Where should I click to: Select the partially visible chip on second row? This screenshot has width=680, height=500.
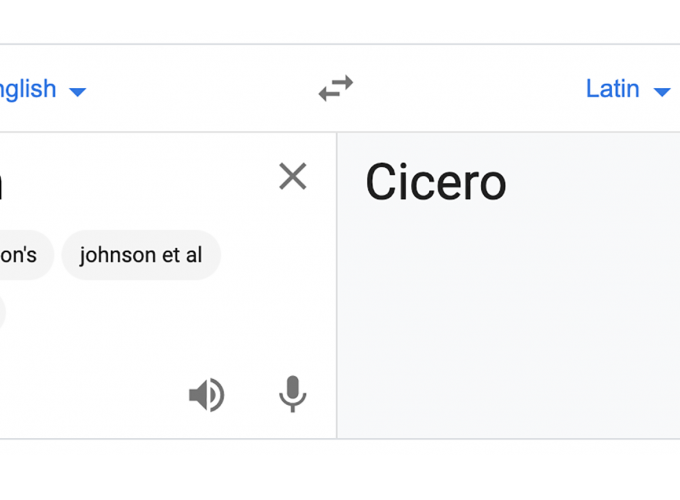pyautogui.click(x=2, y=312)
